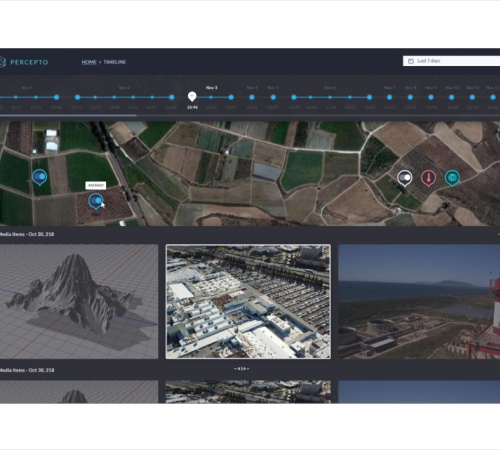The height and width of the screenshot is (450, 500).
Task: Select the teal 3D model map marker
Action: (x=452, y=178)
